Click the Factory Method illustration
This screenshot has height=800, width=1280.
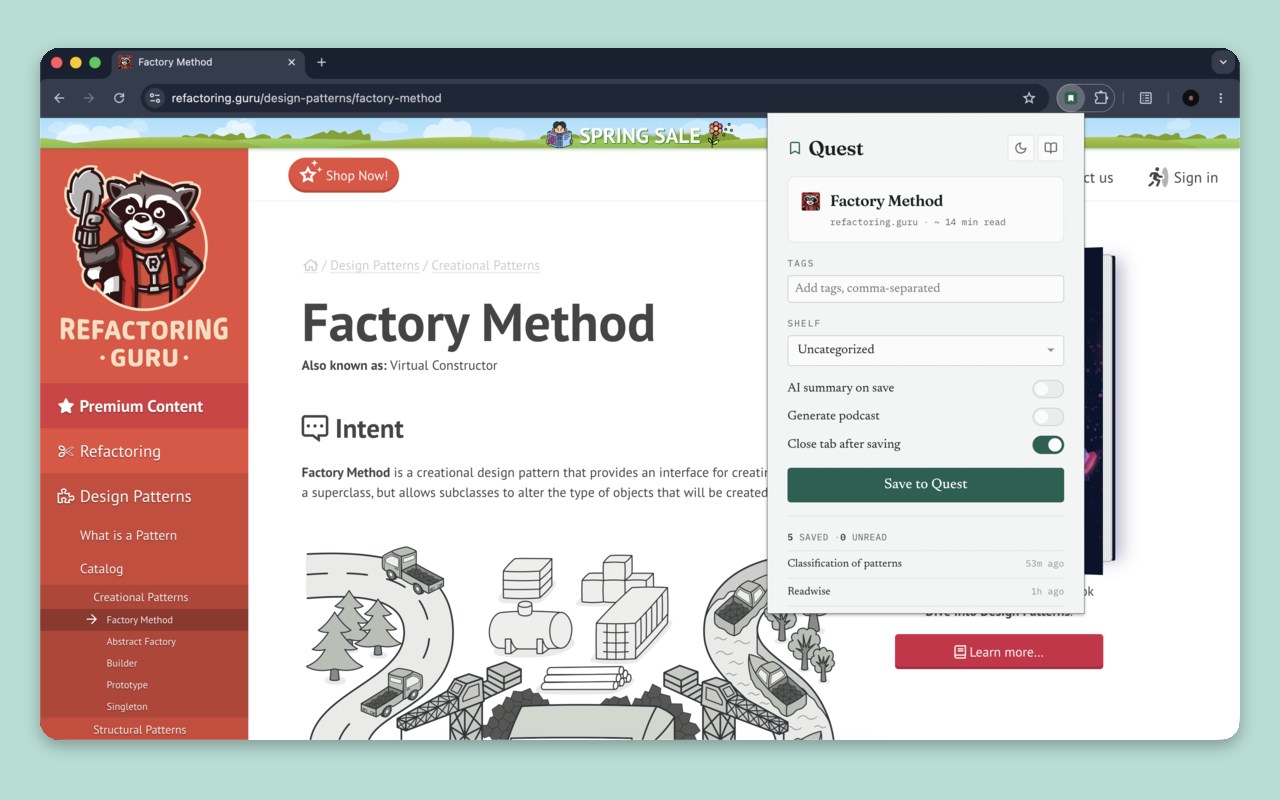click(x=570, y=642)
